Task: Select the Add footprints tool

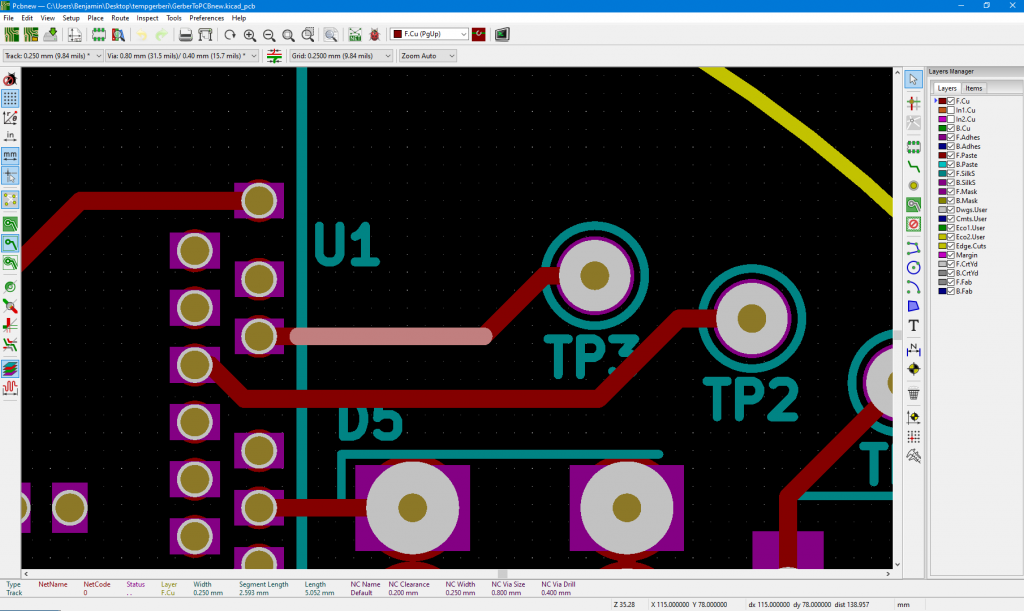Action: click(913, 146)
